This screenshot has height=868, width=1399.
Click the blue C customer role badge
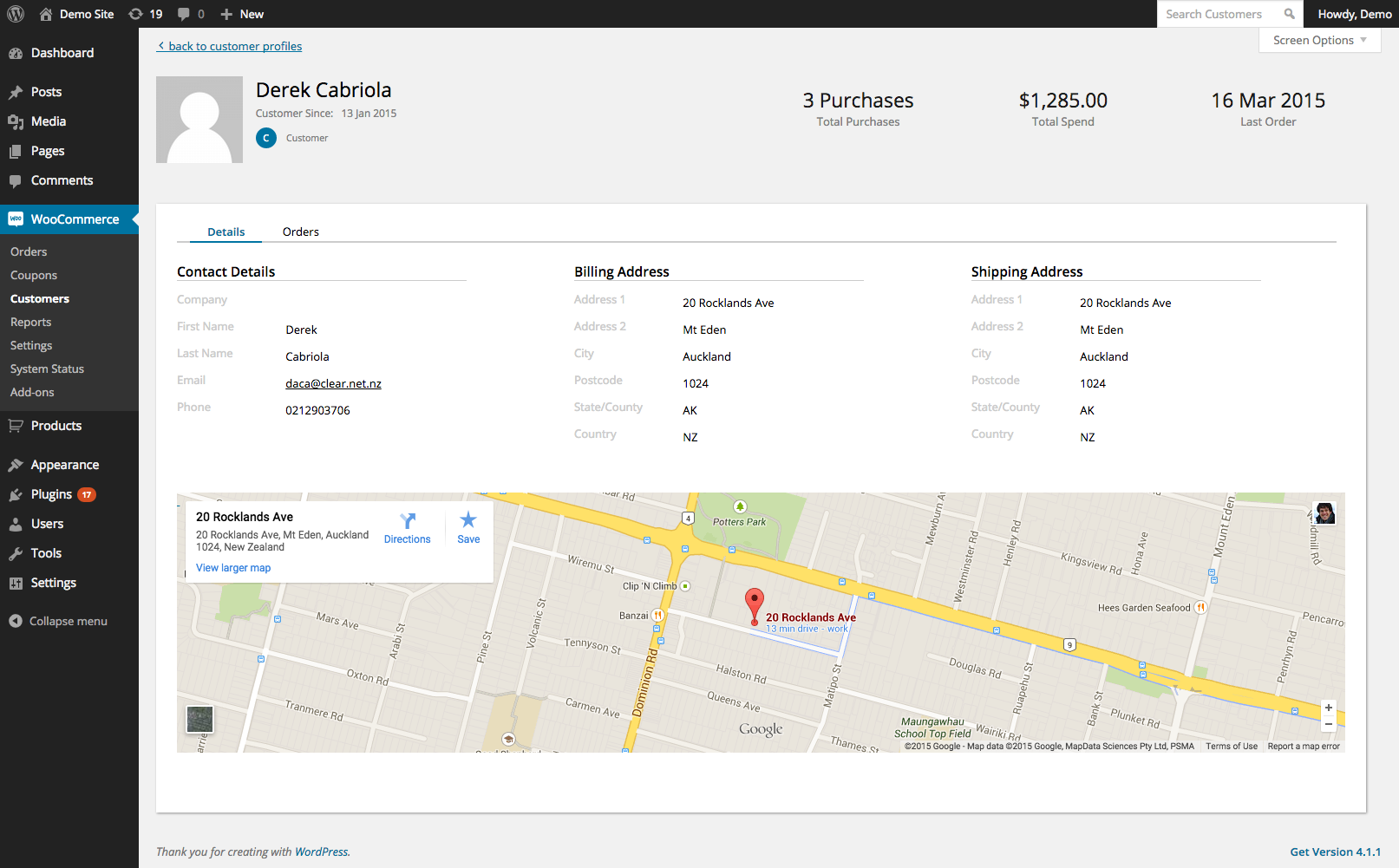(x=266, y=138)
